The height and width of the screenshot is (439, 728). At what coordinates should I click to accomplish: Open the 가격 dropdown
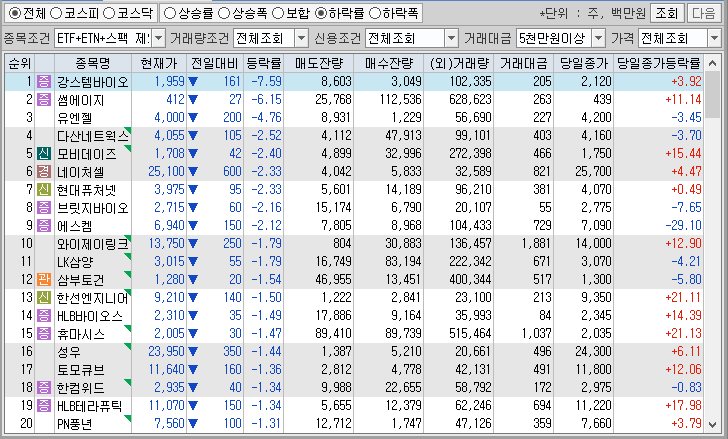point(714,38)
